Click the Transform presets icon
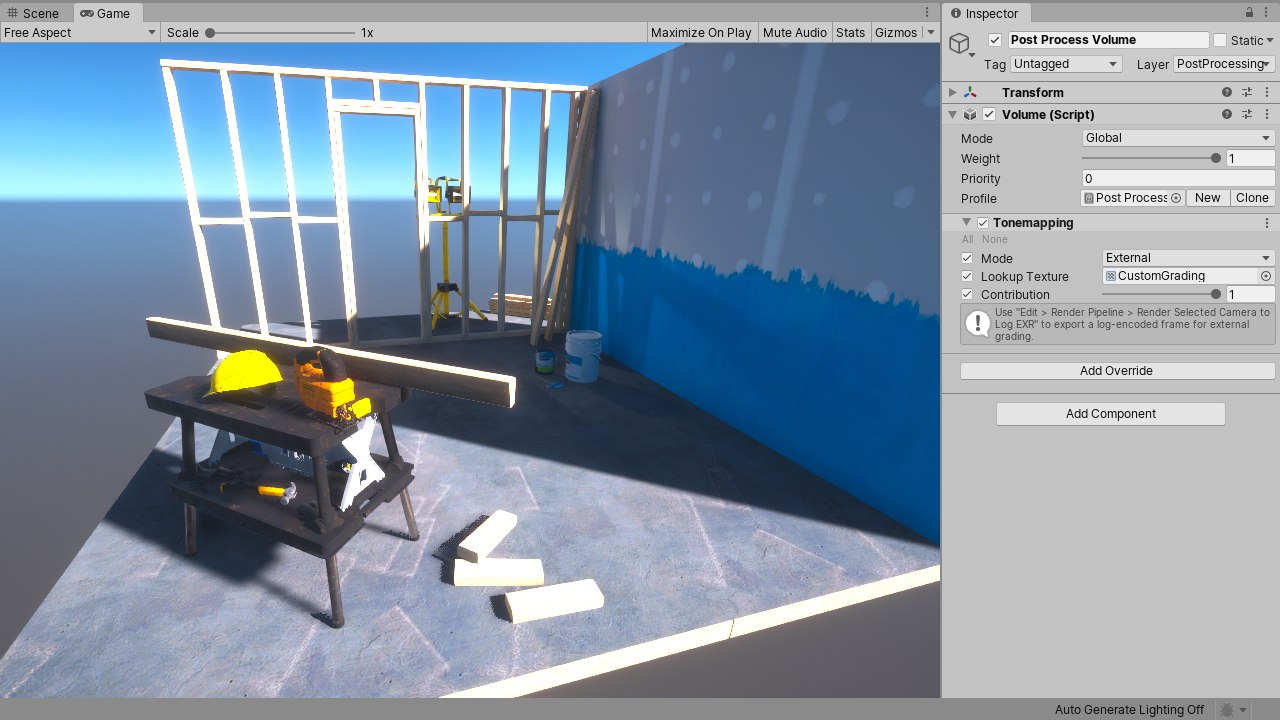 (1247, 92)
